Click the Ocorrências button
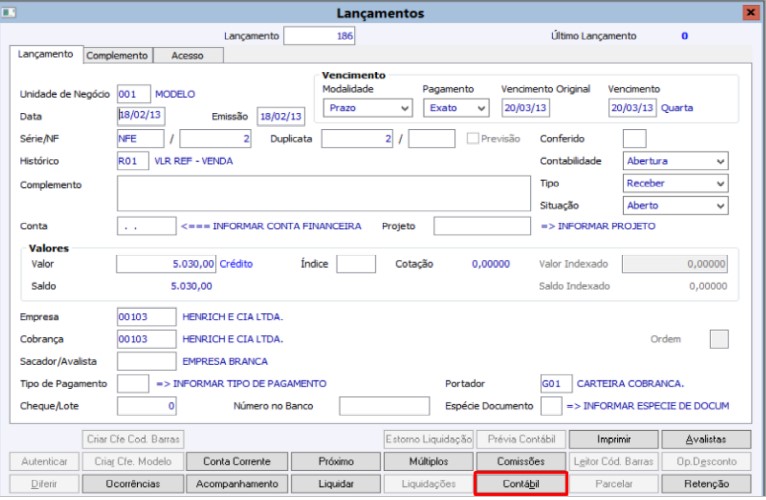This screenshot has height=500, width=766. (x=133, y=484)
